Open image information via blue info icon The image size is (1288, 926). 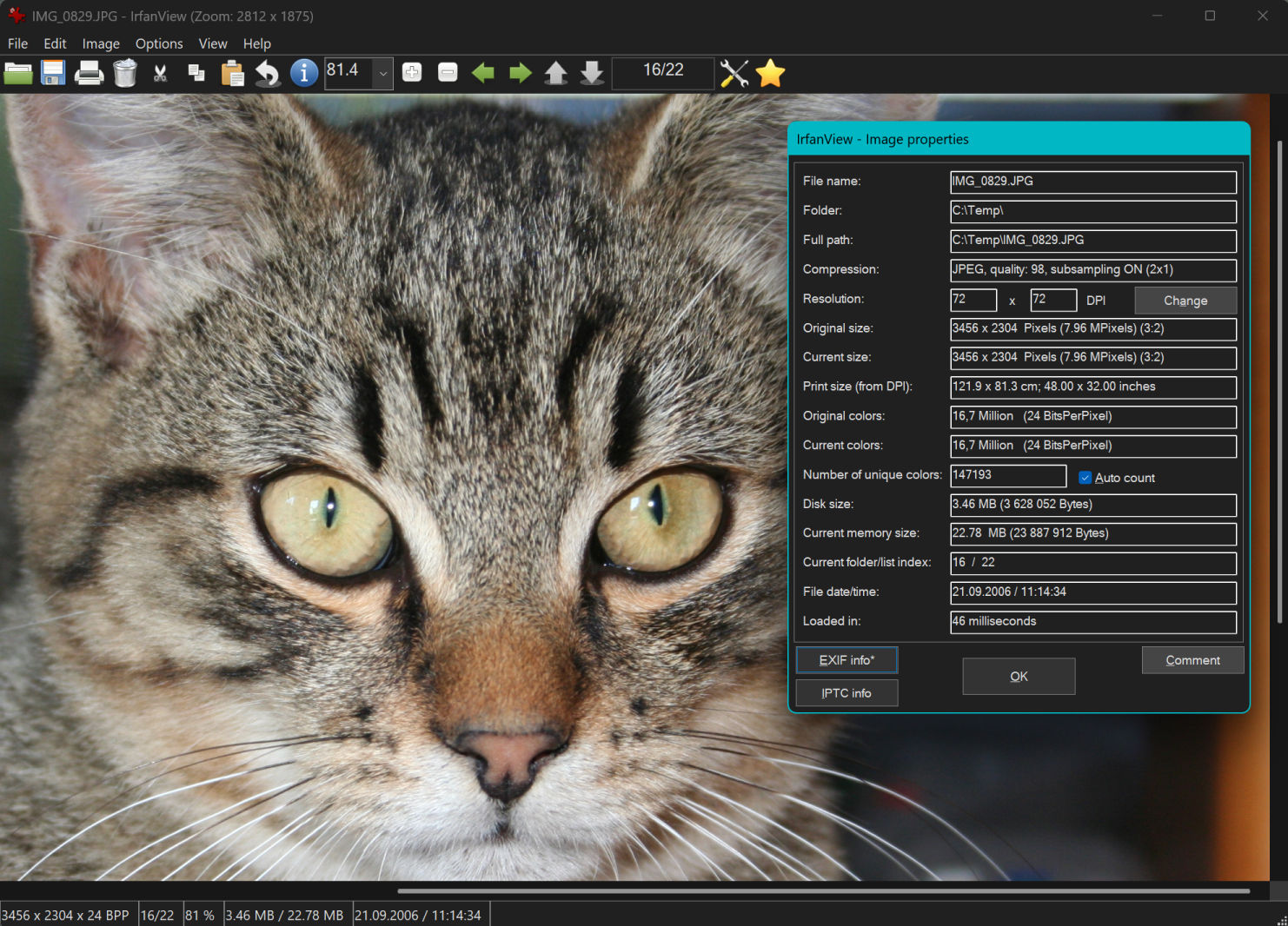pos(303,74)
